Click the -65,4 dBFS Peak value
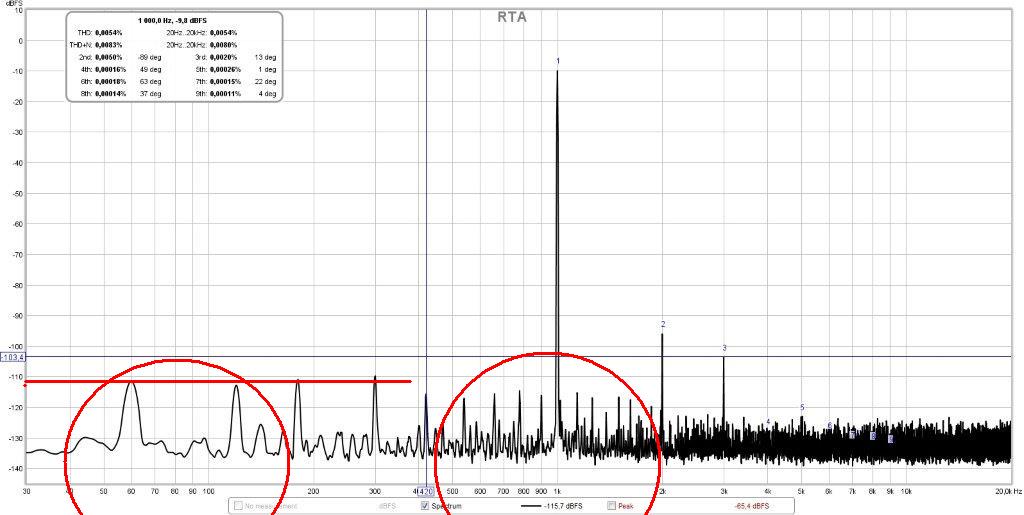The image size is (1024, 515). (750, 506)
